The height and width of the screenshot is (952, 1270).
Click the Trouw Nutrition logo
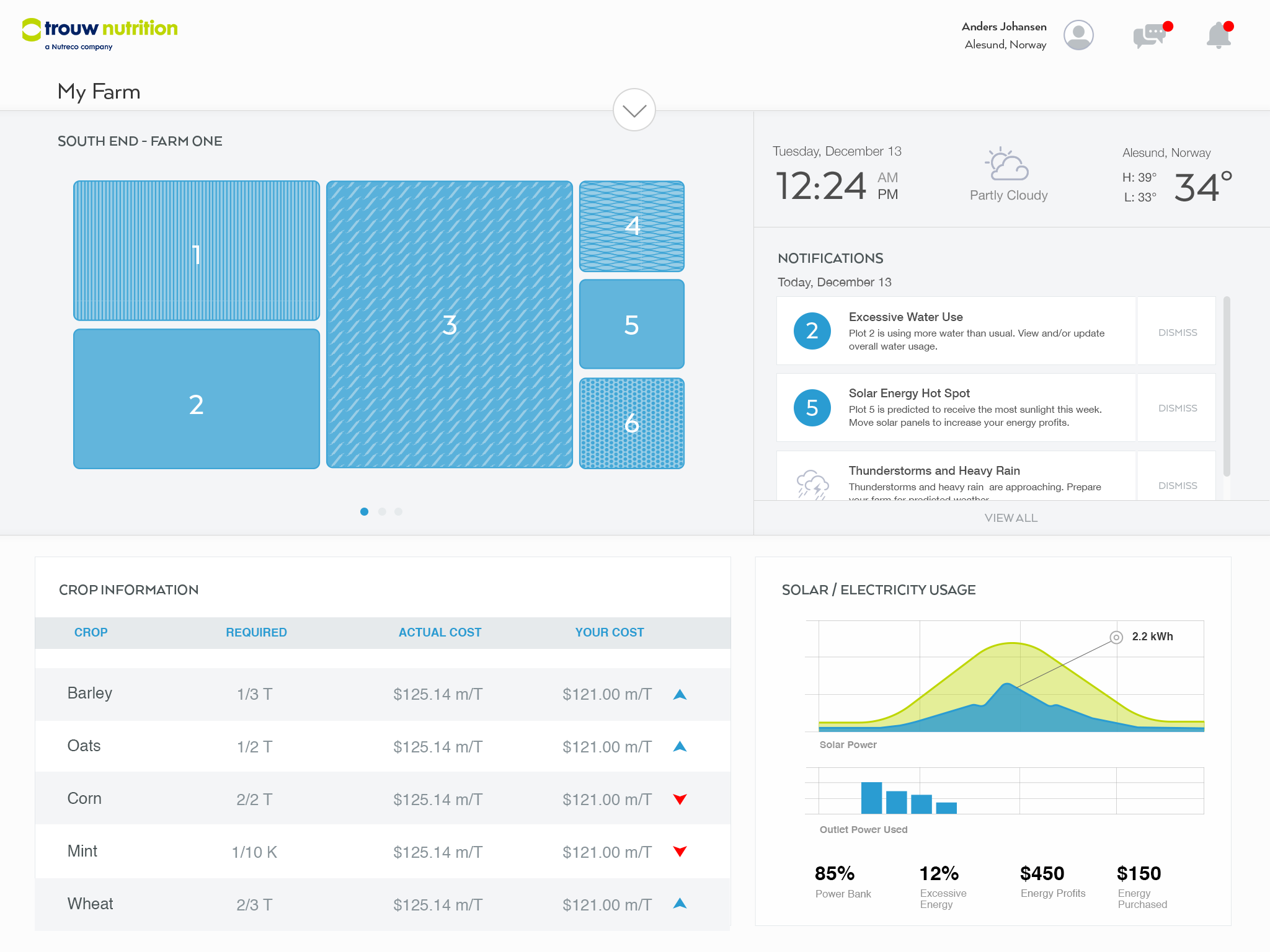point(100,34)
